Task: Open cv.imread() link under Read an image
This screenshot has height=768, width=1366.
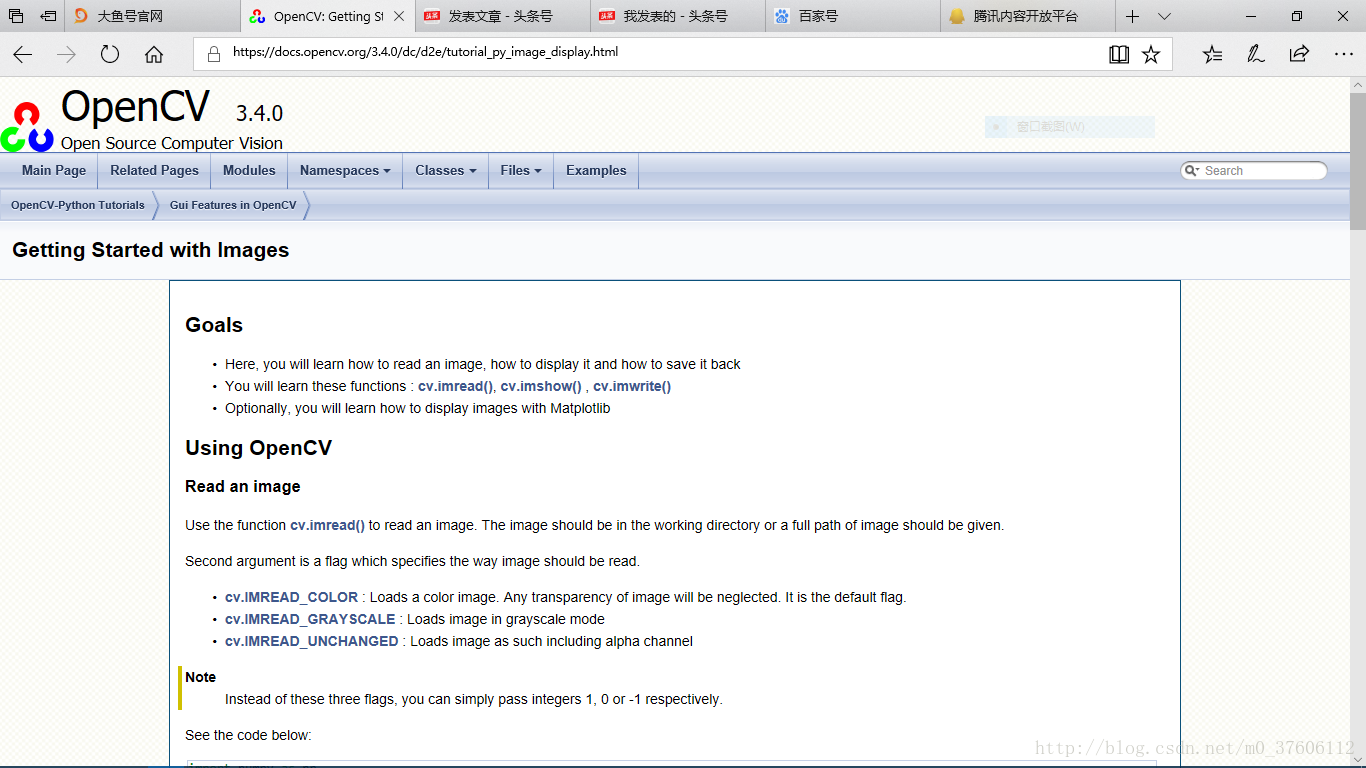Action: click(327, 525)
